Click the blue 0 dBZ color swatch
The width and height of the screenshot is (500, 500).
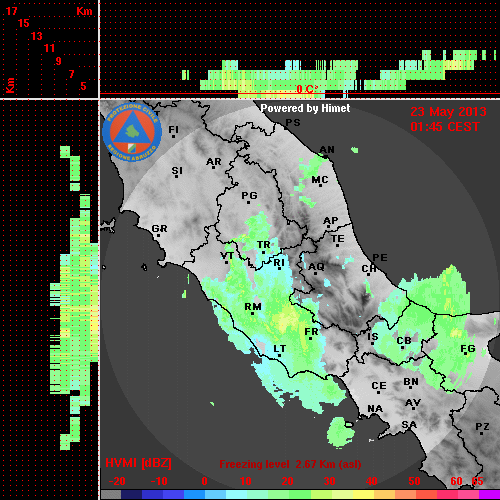pyautogui.click(x=195, y=494)
